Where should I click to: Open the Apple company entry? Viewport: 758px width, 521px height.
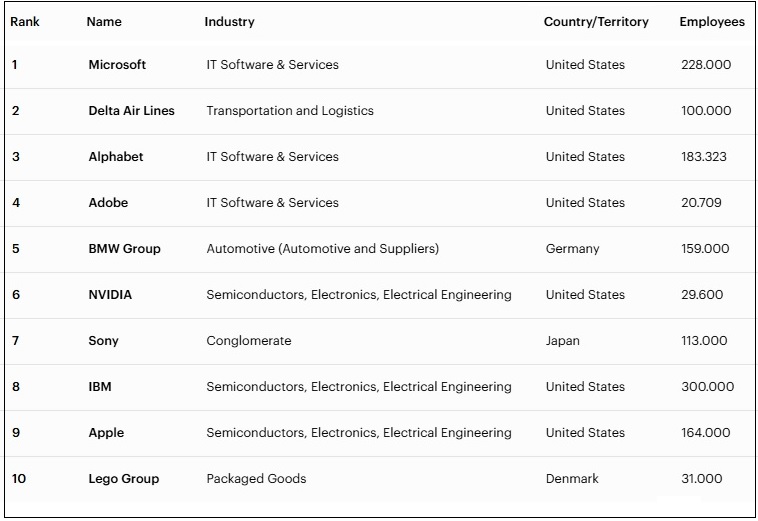point(106,433)
